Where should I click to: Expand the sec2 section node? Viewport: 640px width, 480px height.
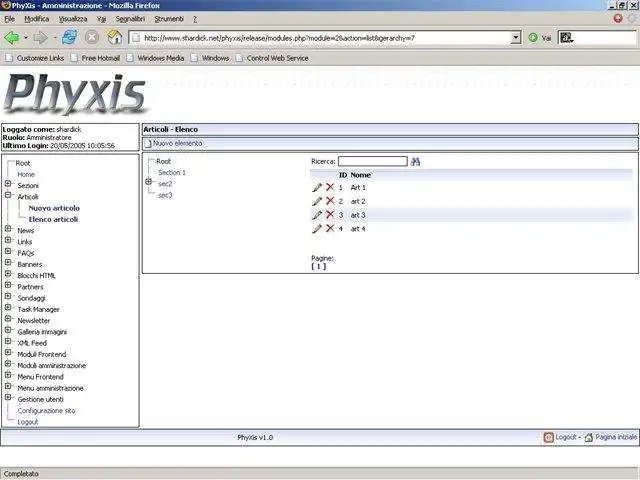pyautogui.click(x=149, y=182)
